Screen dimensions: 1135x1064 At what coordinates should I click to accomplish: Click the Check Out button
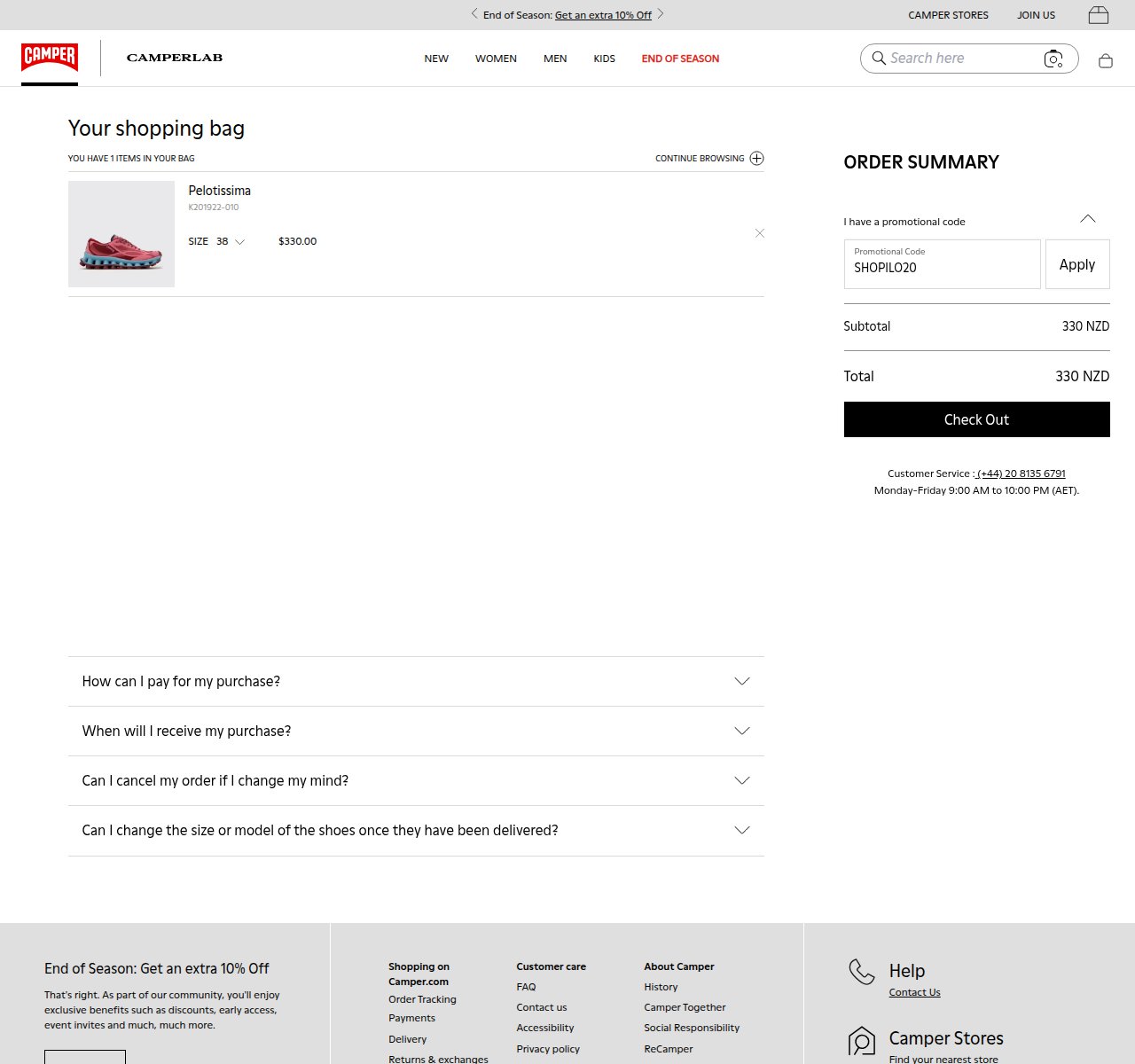pos(976,419)
